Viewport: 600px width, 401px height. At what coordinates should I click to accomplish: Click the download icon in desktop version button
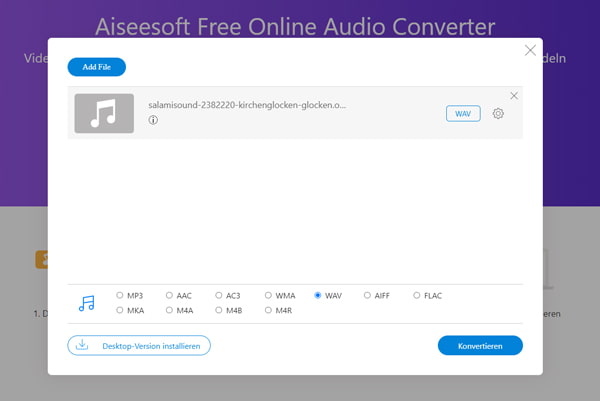click(x=82, y=346)
